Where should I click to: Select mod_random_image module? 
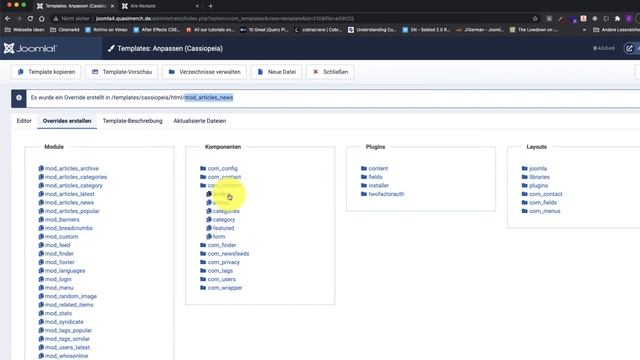(67, 296)
